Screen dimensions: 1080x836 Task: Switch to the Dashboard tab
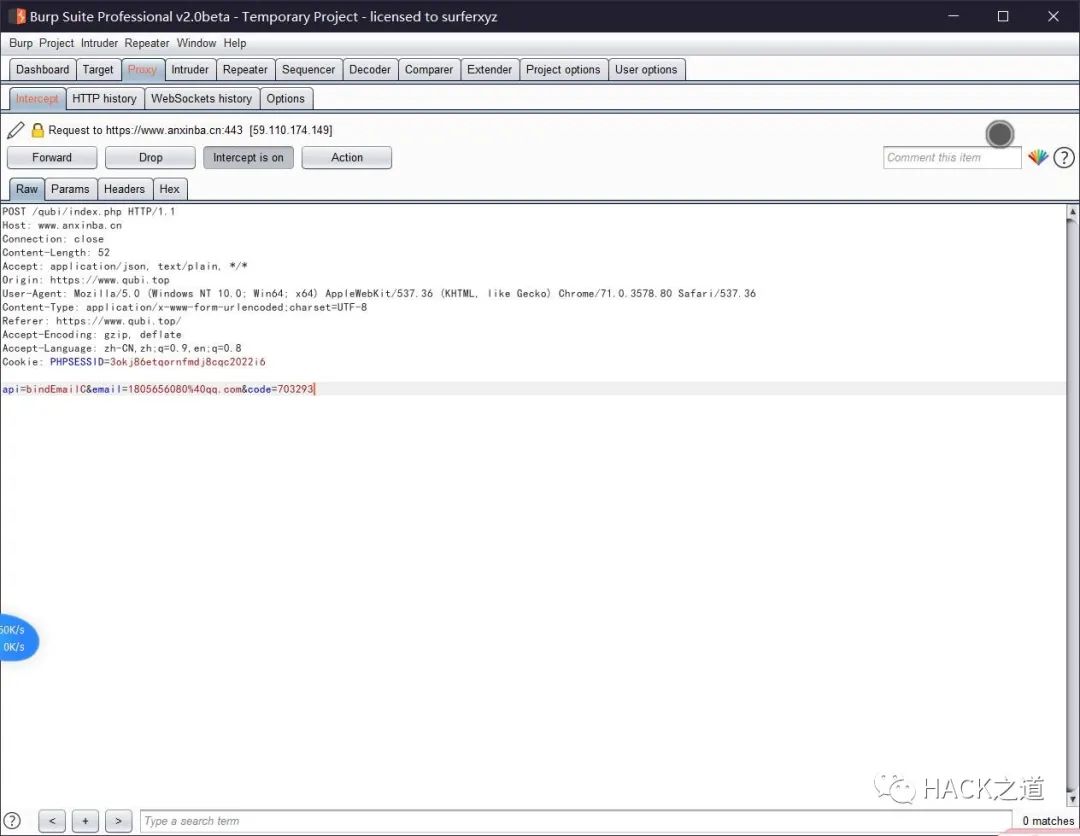(x=43, y=70)
